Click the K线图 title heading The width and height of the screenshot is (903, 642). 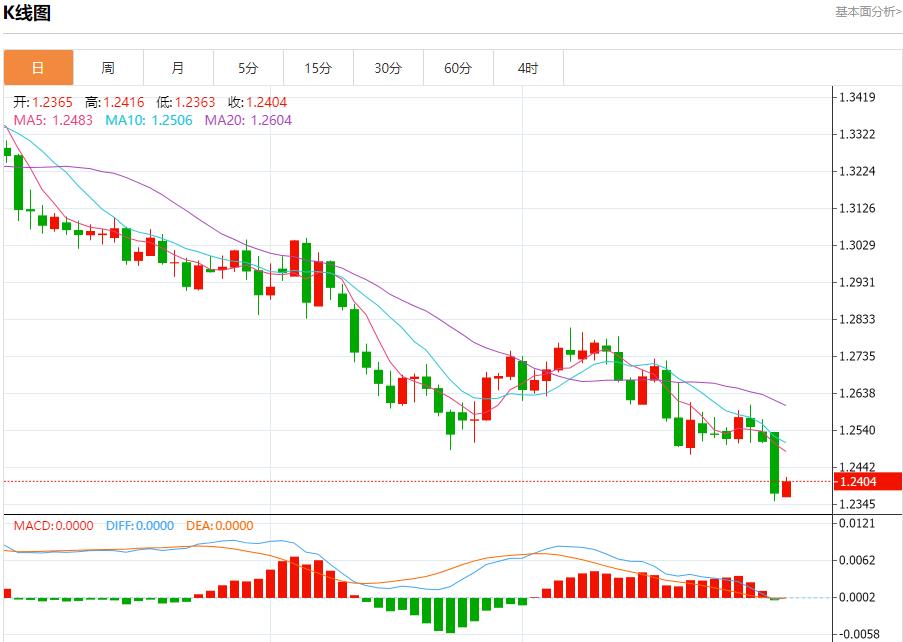coord(27,13)
